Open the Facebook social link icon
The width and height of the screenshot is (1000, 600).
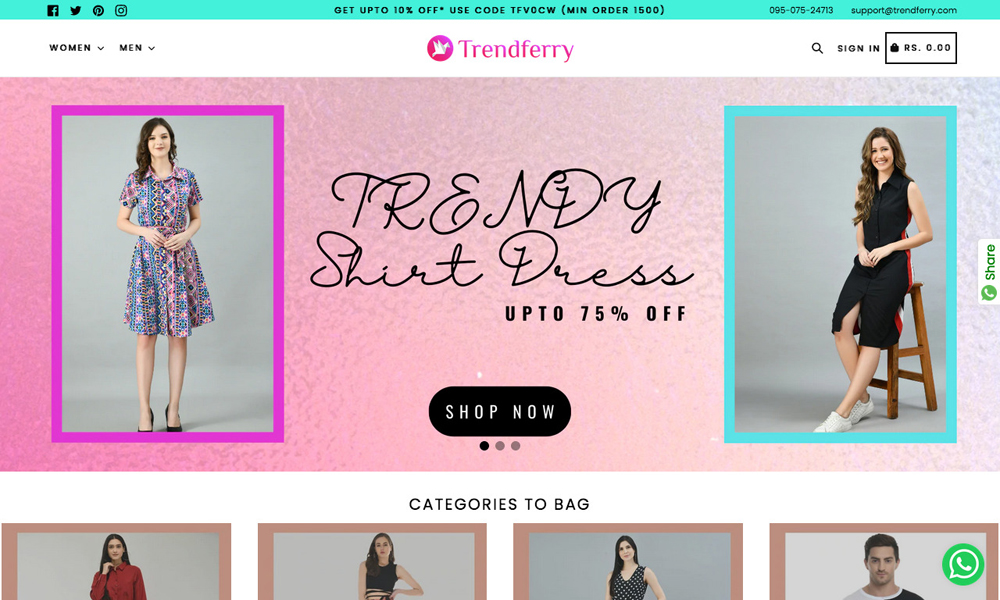click(53, 10)
